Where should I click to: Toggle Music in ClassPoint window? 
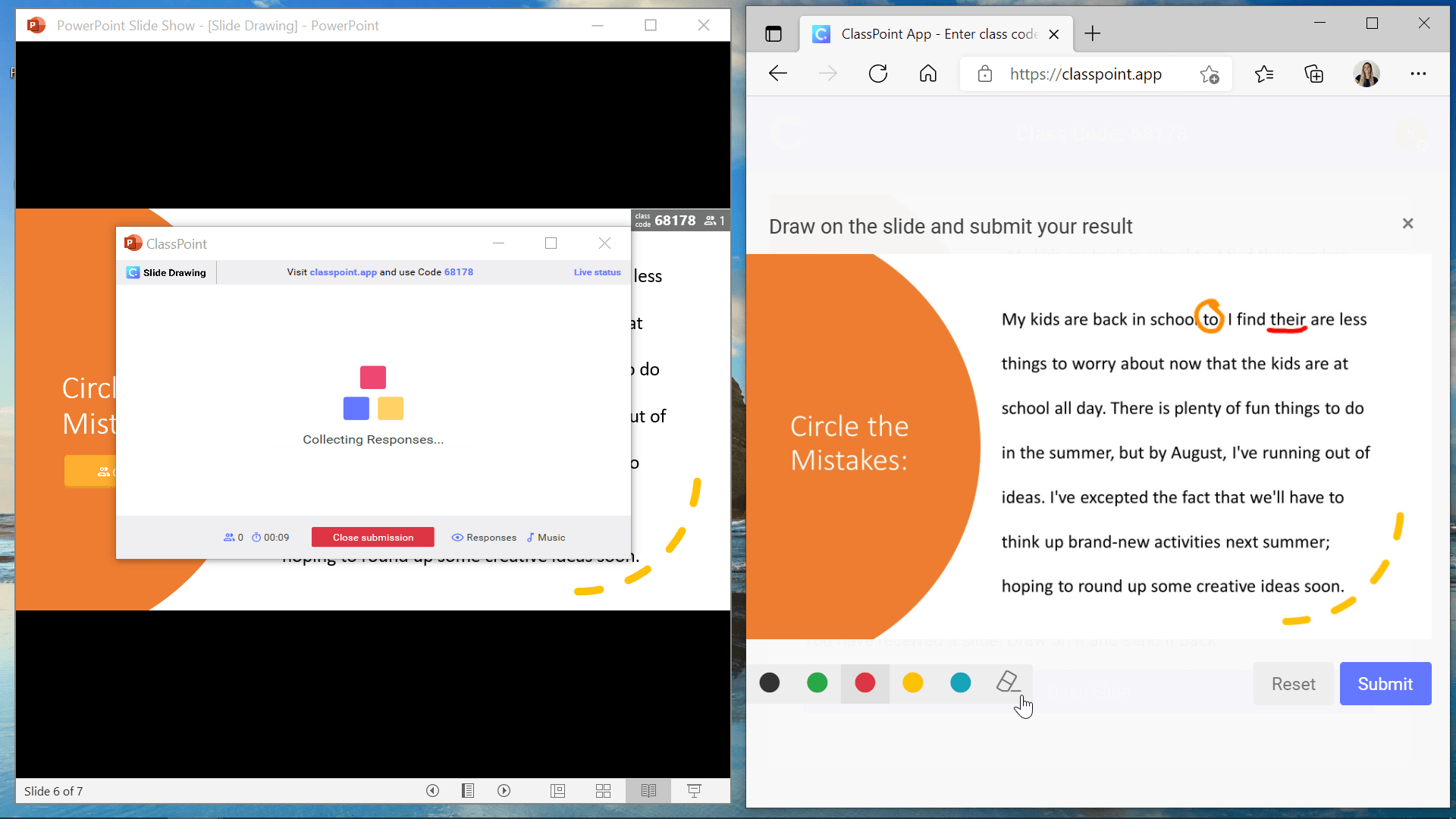coord(546,537)
